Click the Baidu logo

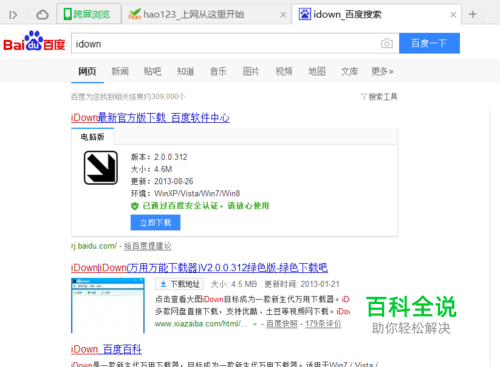coord(34,41)
